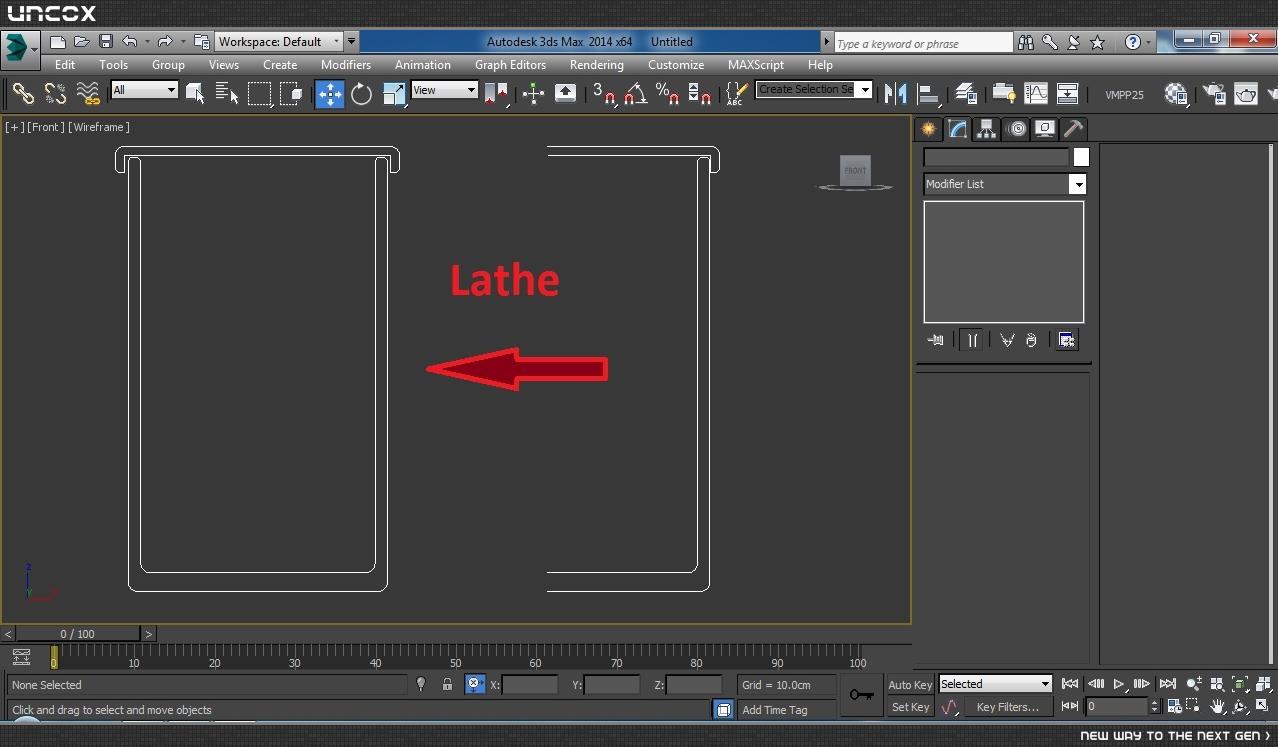
Task: Open the Manage Layers dialog
Action: click(966, 94)
